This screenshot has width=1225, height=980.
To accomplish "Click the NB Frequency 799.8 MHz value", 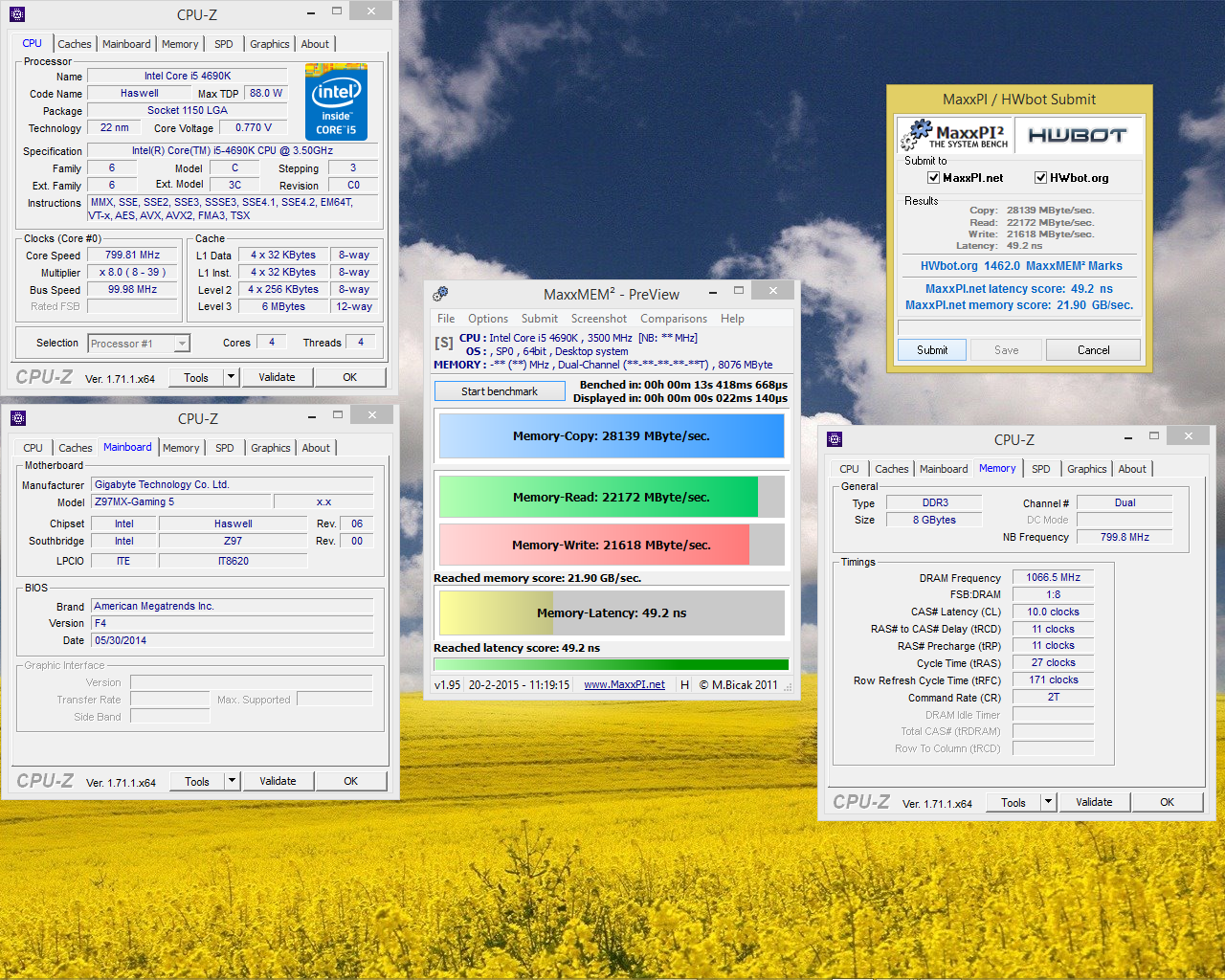I will click(1125, 537).
